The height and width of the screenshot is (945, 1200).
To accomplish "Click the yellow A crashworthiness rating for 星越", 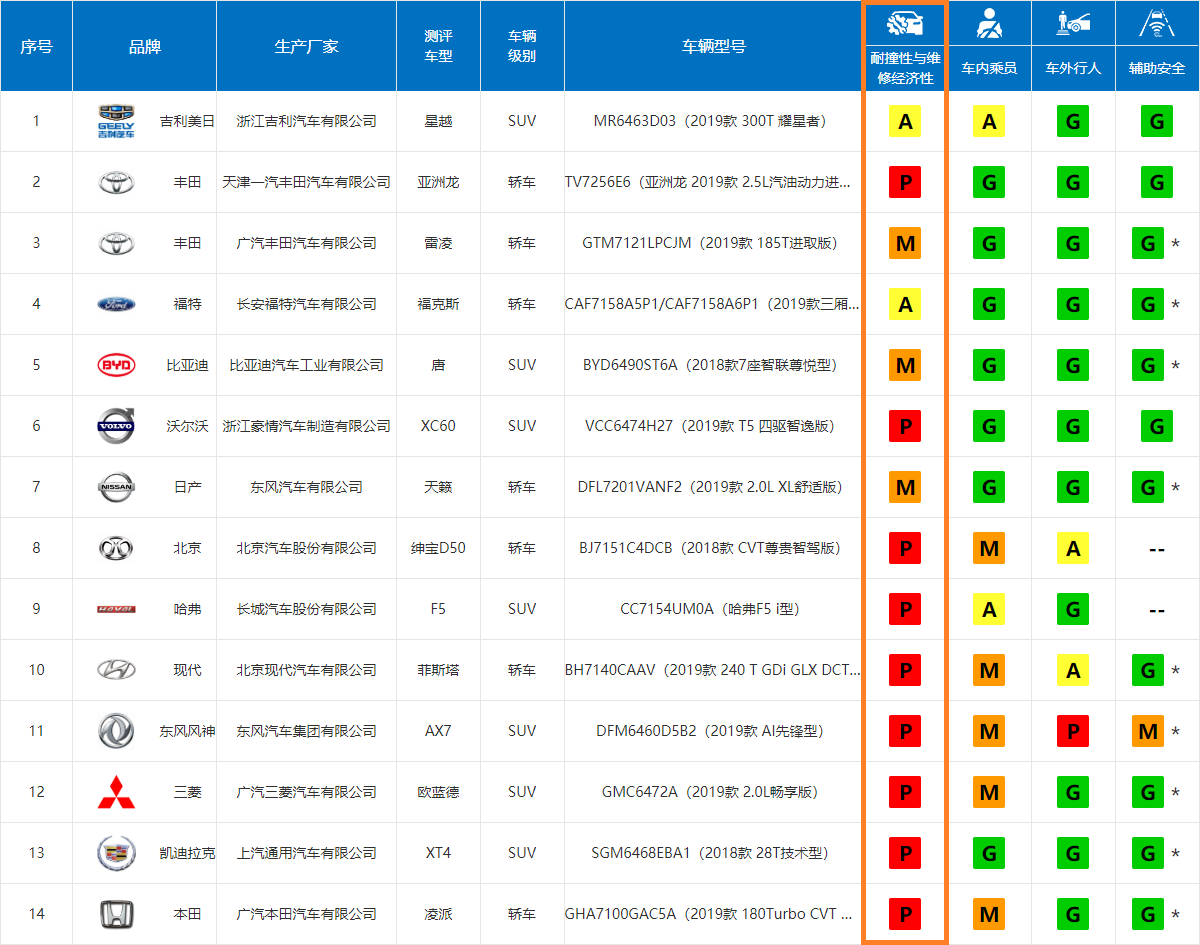I will coord(905,122).
